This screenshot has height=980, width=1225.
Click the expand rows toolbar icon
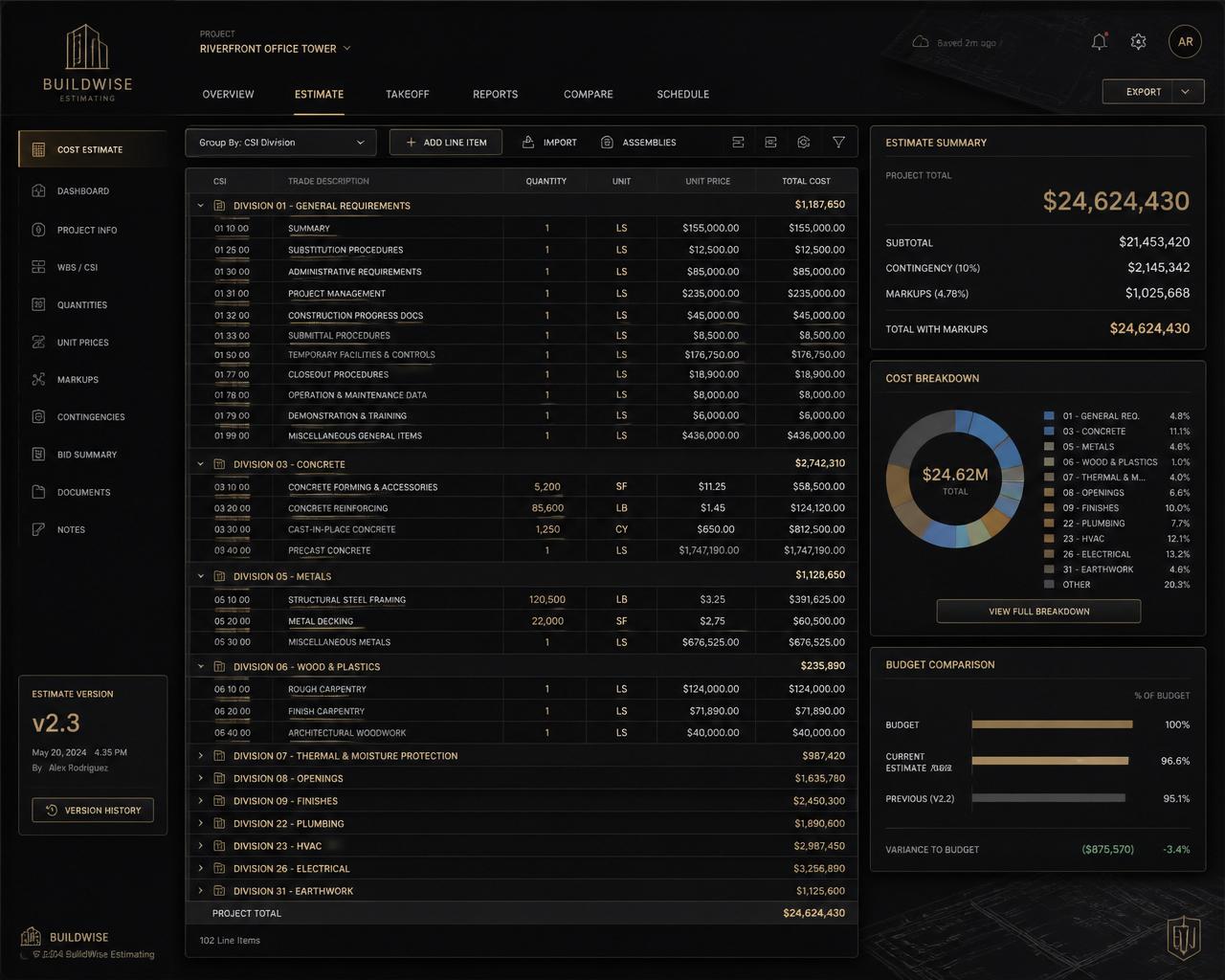pyautogui.click(x=770, y=142)
